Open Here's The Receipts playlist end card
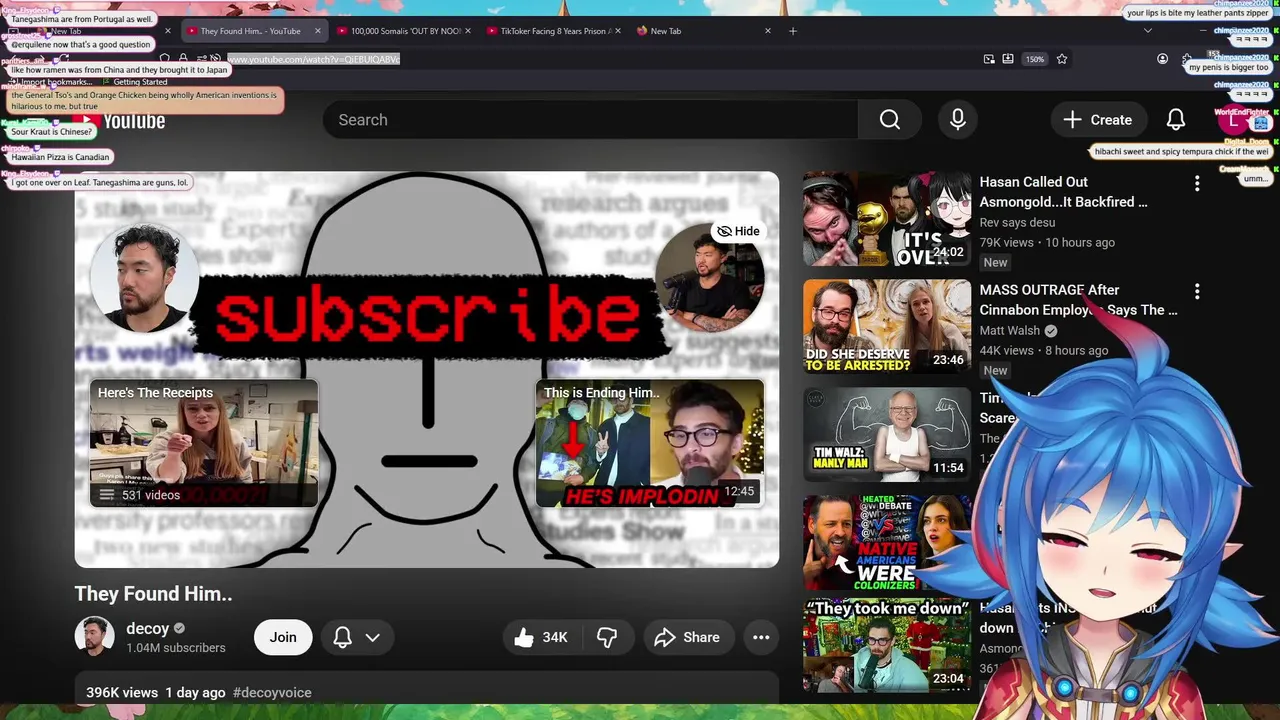This screenshot has height=720, width=1280. click(x=204, y=443)
